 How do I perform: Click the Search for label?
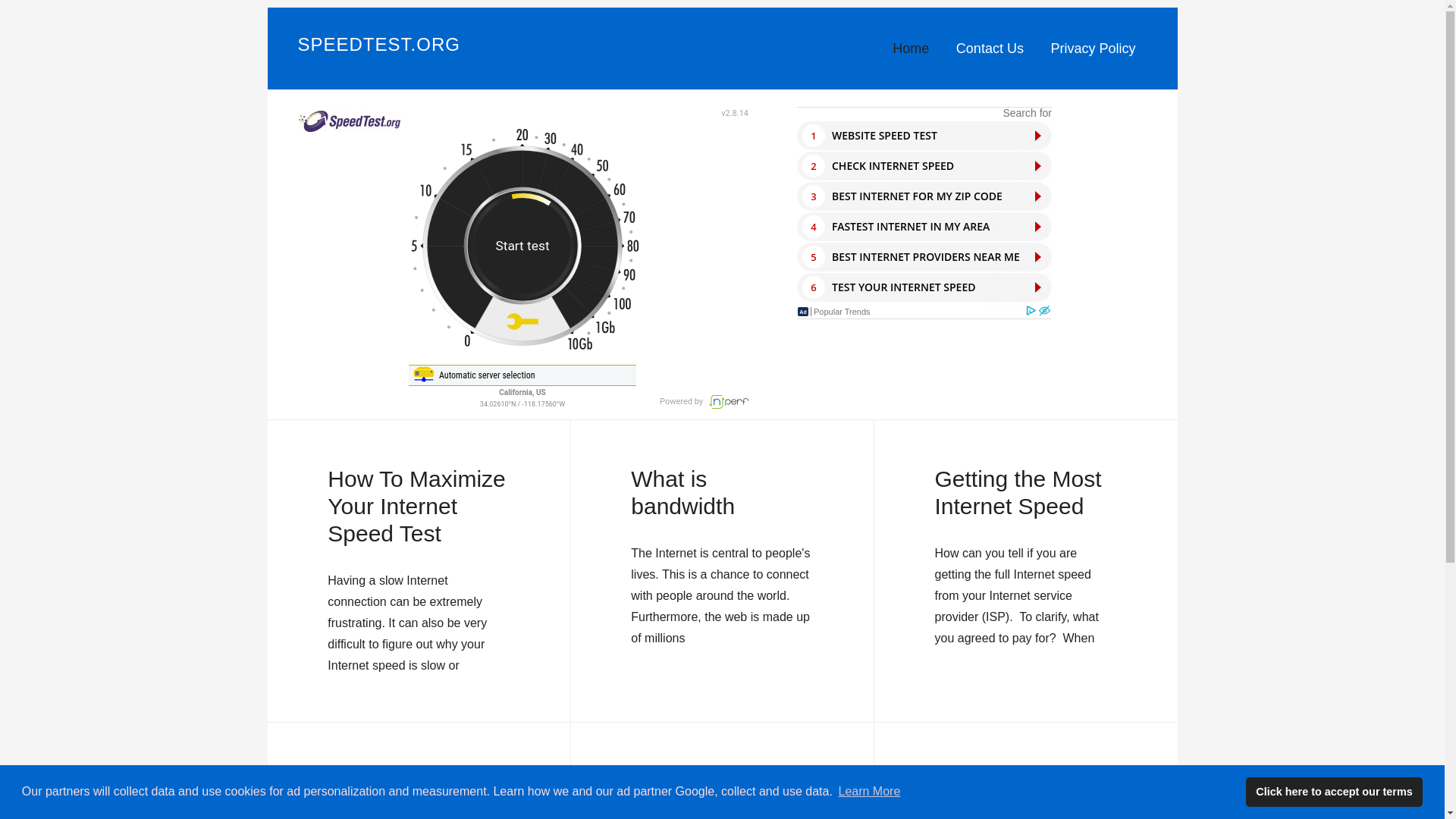[1027, 114]
